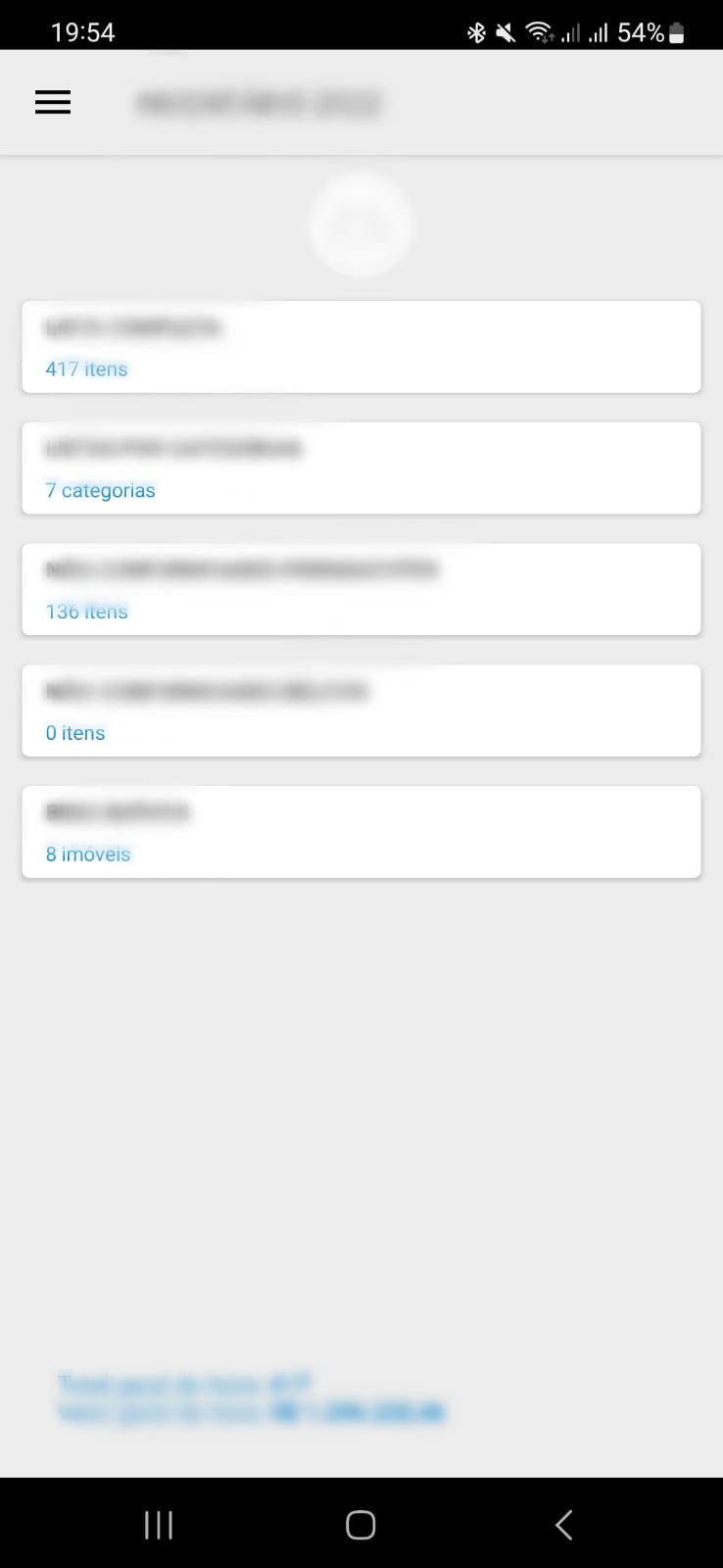723x1568 pixels.
Task: Tap the Android home button
Action: pyautogui.click(x=361, y=1525)
